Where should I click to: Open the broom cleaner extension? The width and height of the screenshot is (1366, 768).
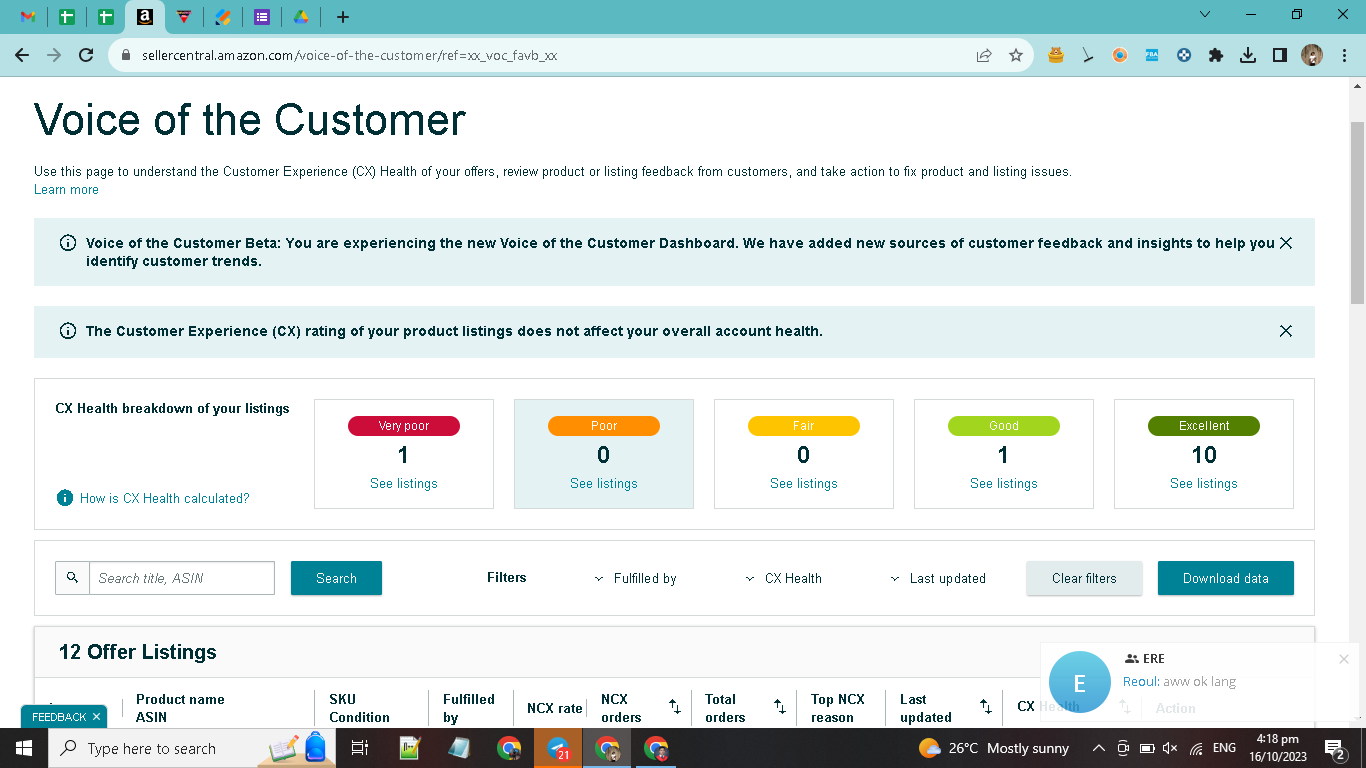(x=1088, y=55)
